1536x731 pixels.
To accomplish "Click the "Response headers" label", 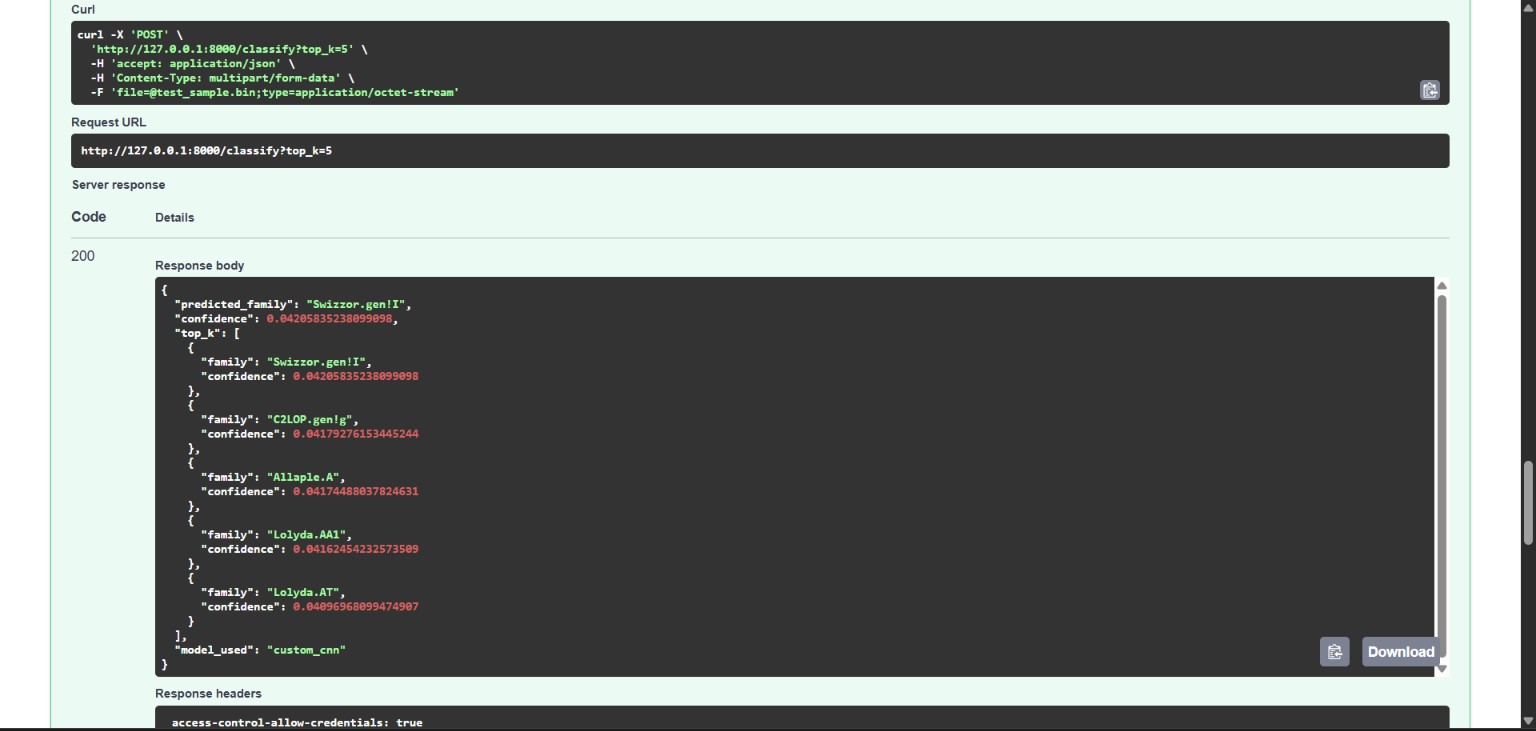I will 208,693.
